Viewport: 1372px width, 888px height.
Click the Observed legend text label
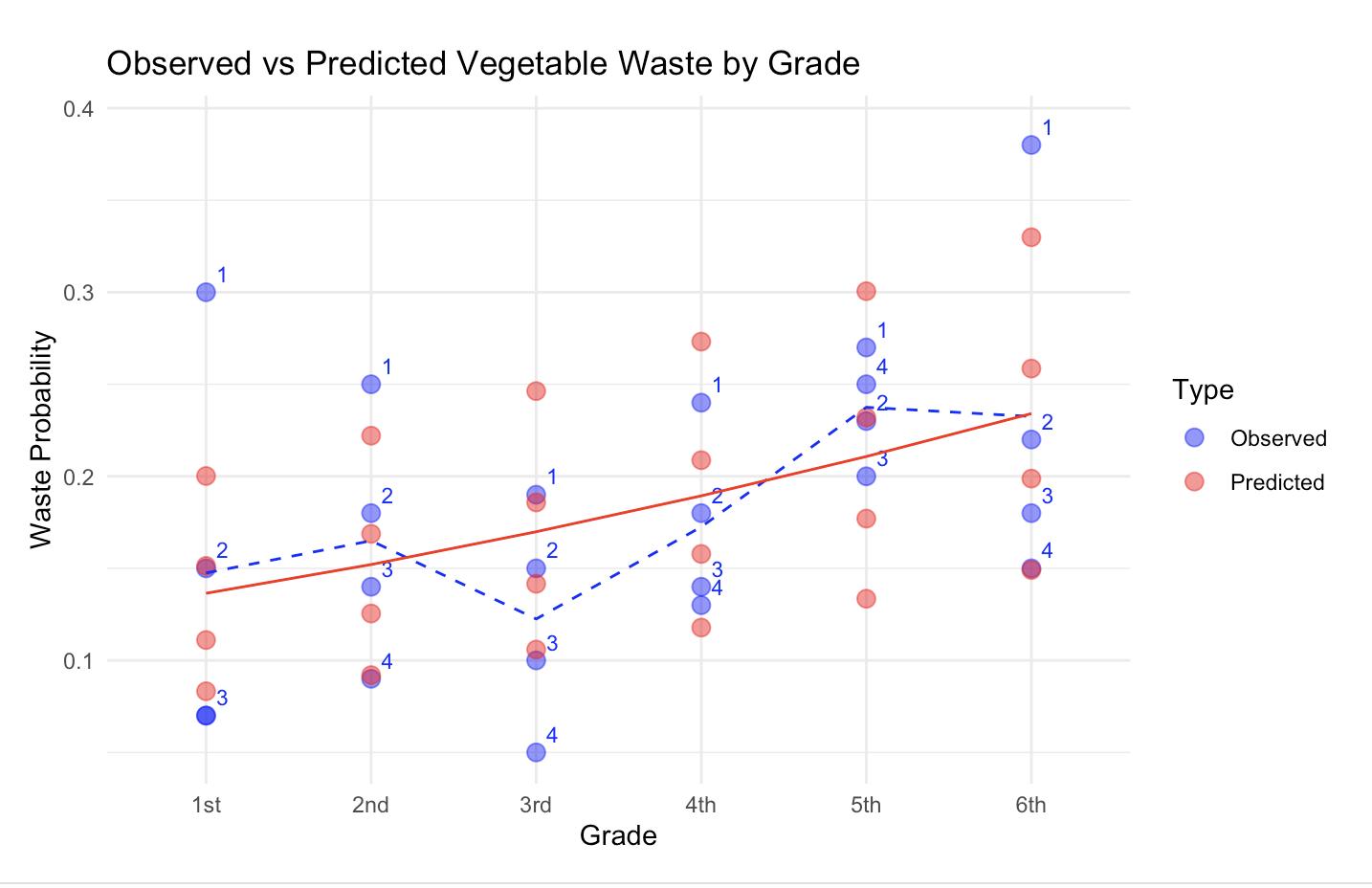pyautogui.click(x=1278, y=438)
